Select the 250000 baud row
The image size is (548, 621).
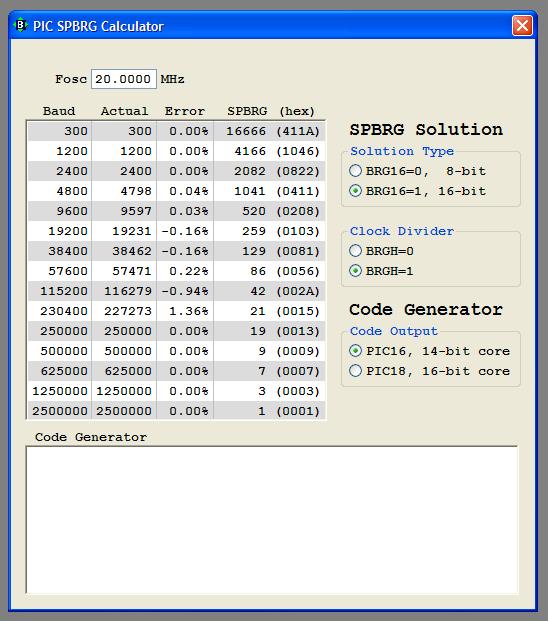176,331
